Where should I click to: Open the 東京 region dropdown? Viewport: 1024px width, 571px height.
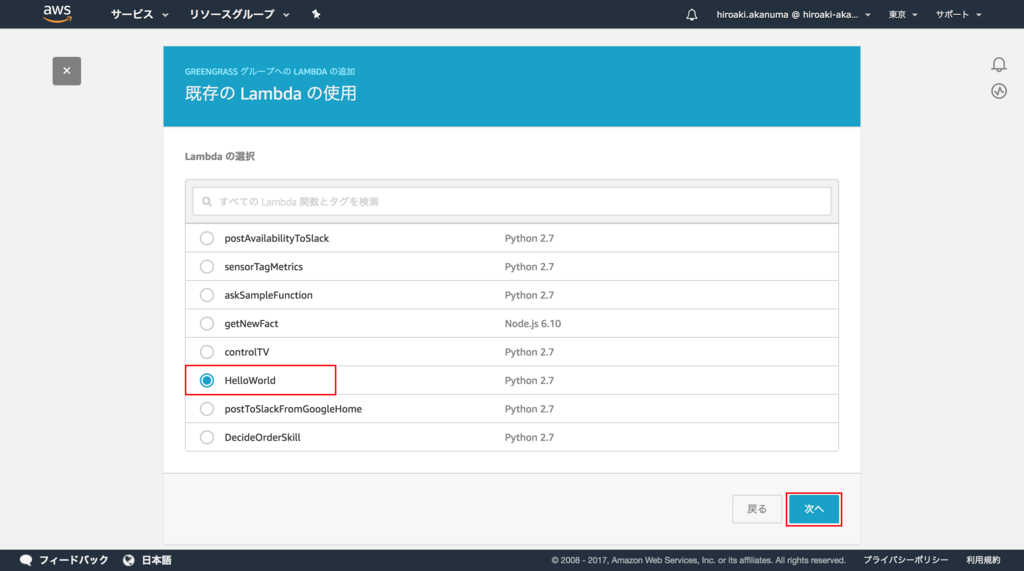click(x=903, y=14)
